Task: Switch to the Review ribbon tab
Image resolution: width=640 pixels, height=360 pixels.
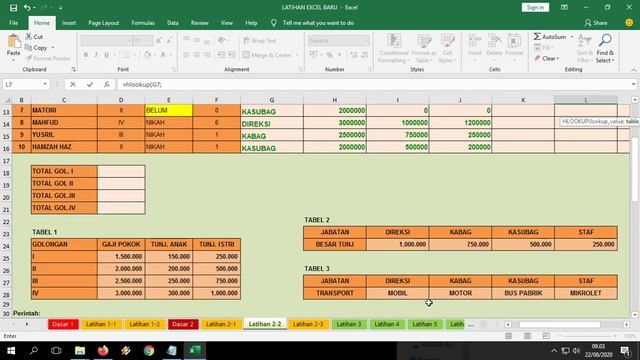Action: click(200, 23)
